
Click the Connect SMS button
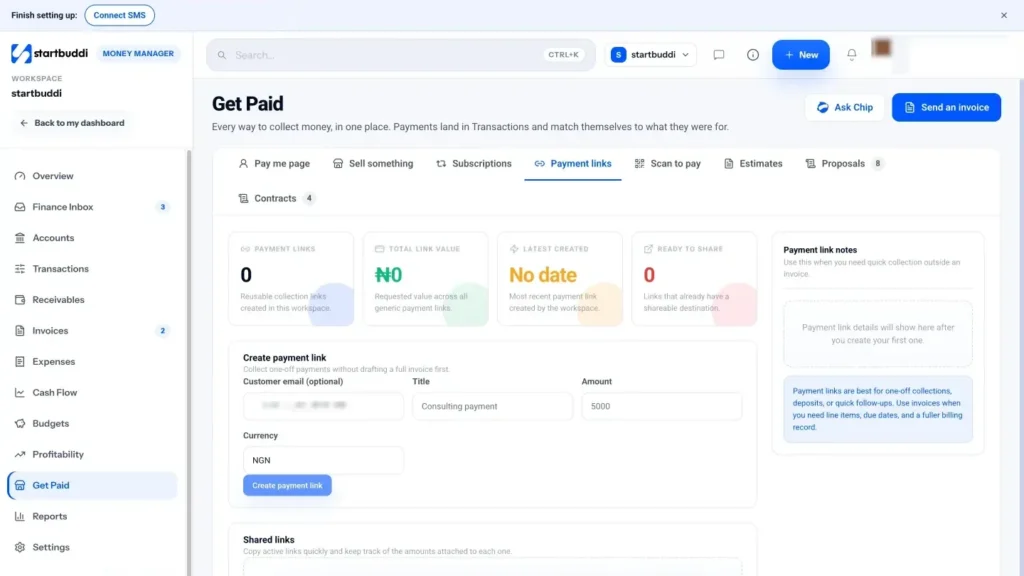[120, 15]
